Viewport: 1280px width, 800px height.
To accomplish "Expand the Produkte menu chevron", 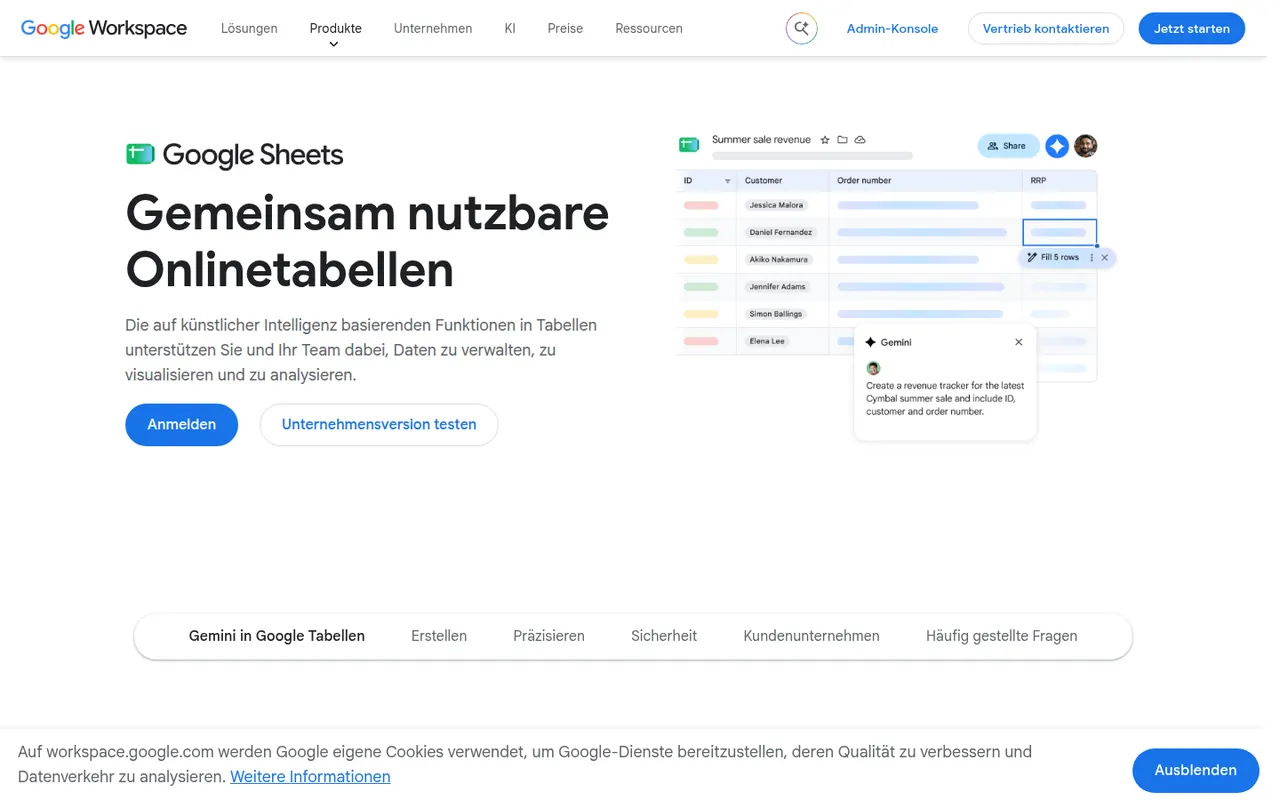I will 334,44.
